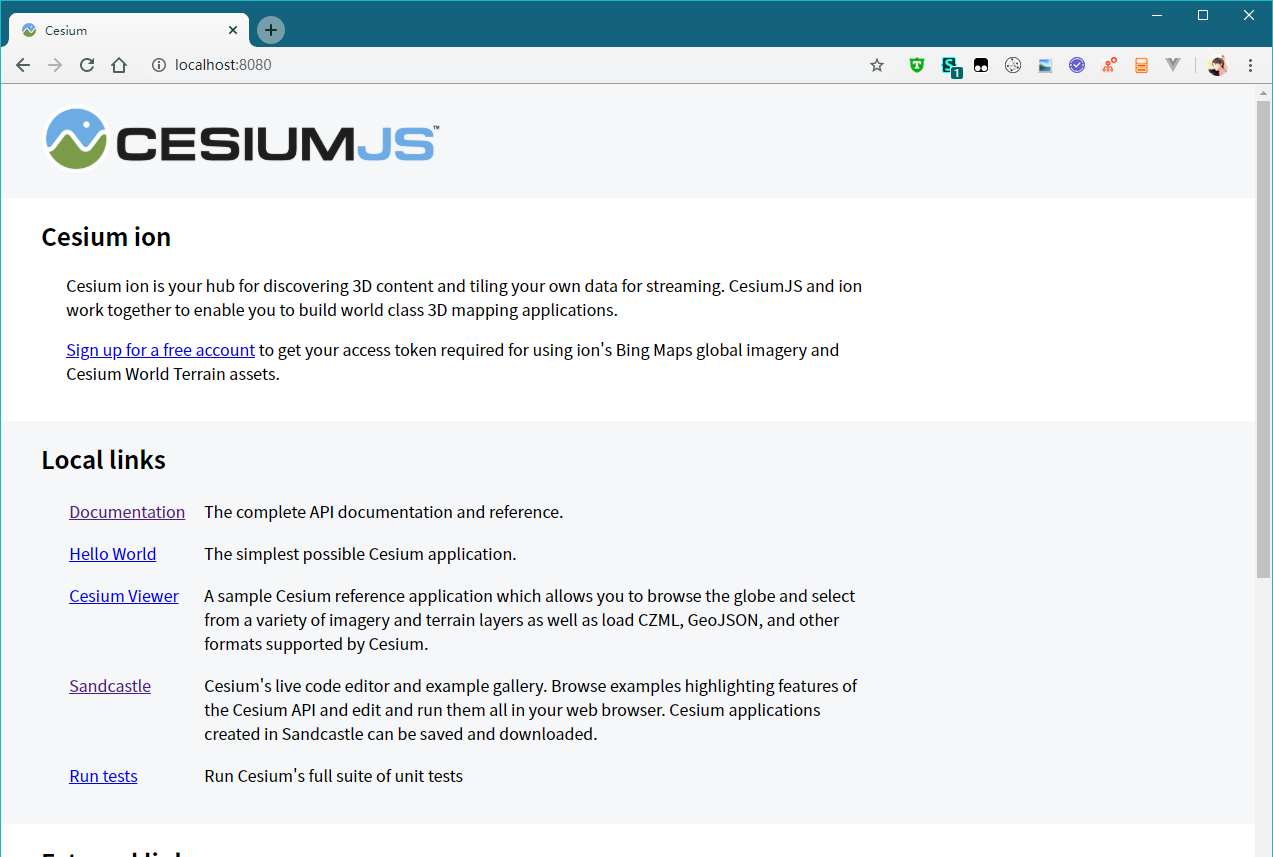This screenshot has width=1273, height=857.
Task: Follow the Sign up for a free account link
Action: tap(161, 350)
